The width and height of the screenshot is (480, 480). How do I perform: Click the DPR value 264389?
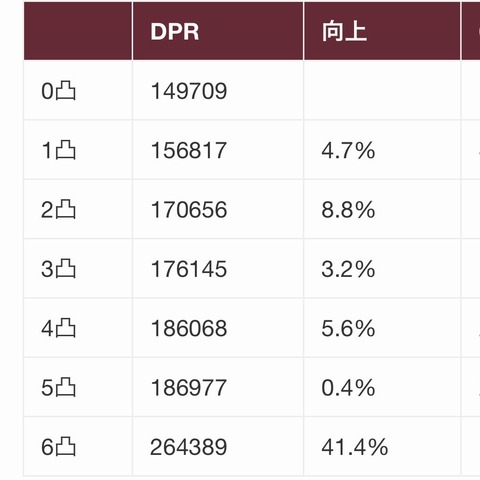point(189,447)
